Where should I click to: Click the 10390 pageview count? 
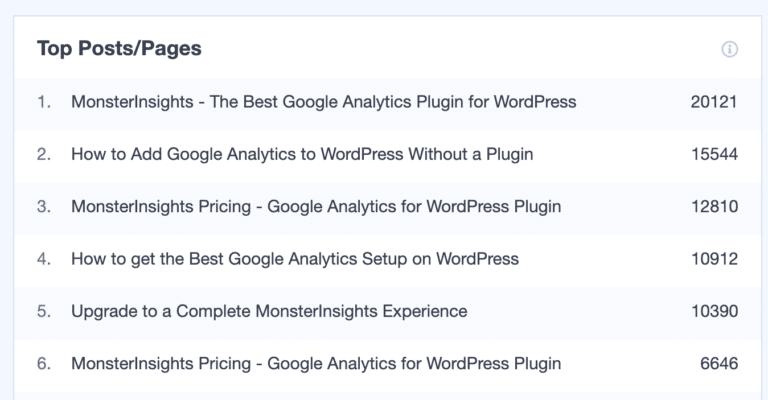coord(713,311)
